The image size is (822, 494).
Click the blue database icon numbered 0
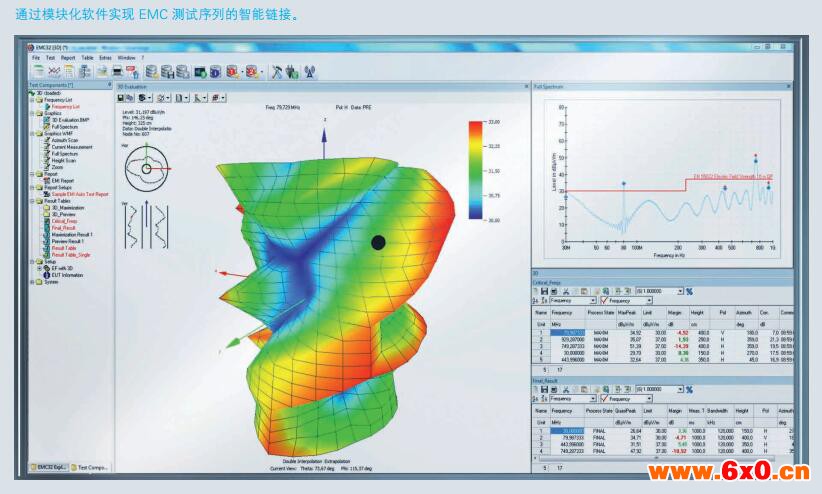(215, 72)
